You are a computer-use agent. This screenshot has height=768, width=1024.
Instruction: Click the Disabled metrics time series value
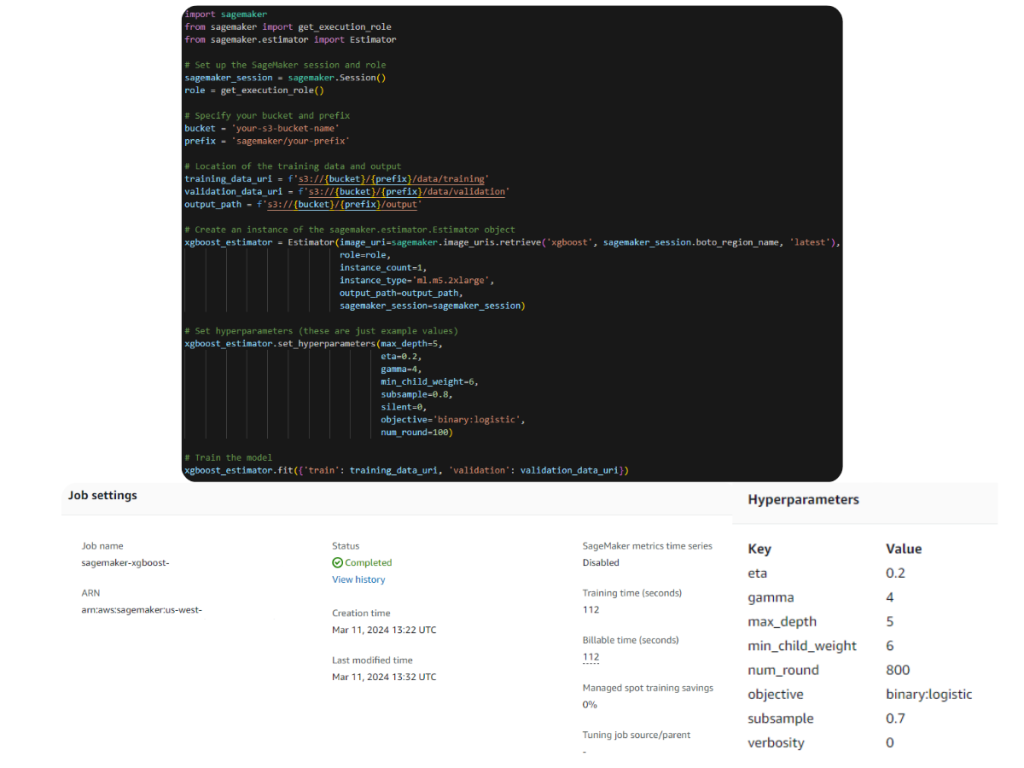(x=601, y=562)
